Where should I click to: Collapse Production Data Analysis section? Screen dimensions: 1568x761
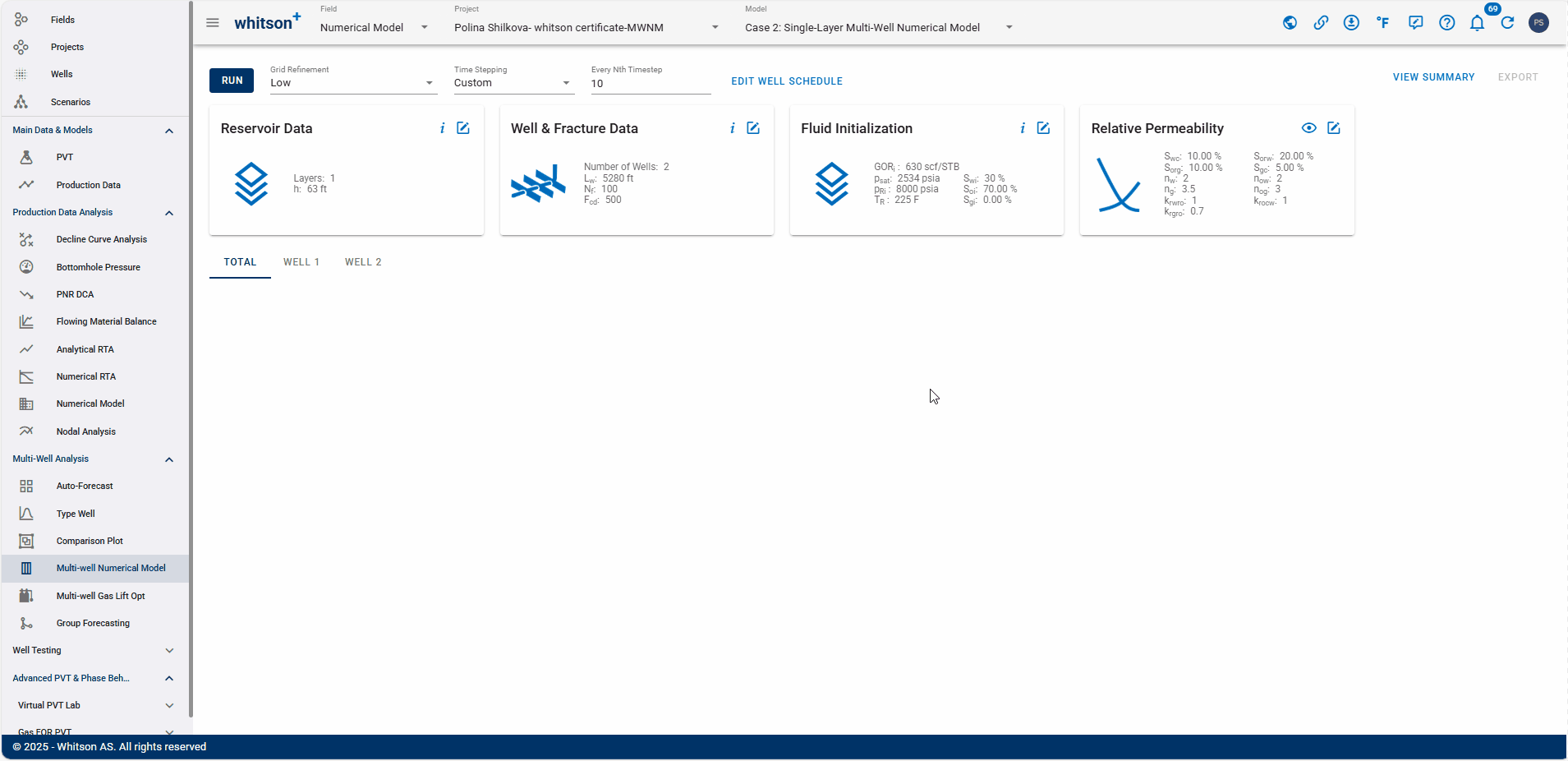pos(94,212)
